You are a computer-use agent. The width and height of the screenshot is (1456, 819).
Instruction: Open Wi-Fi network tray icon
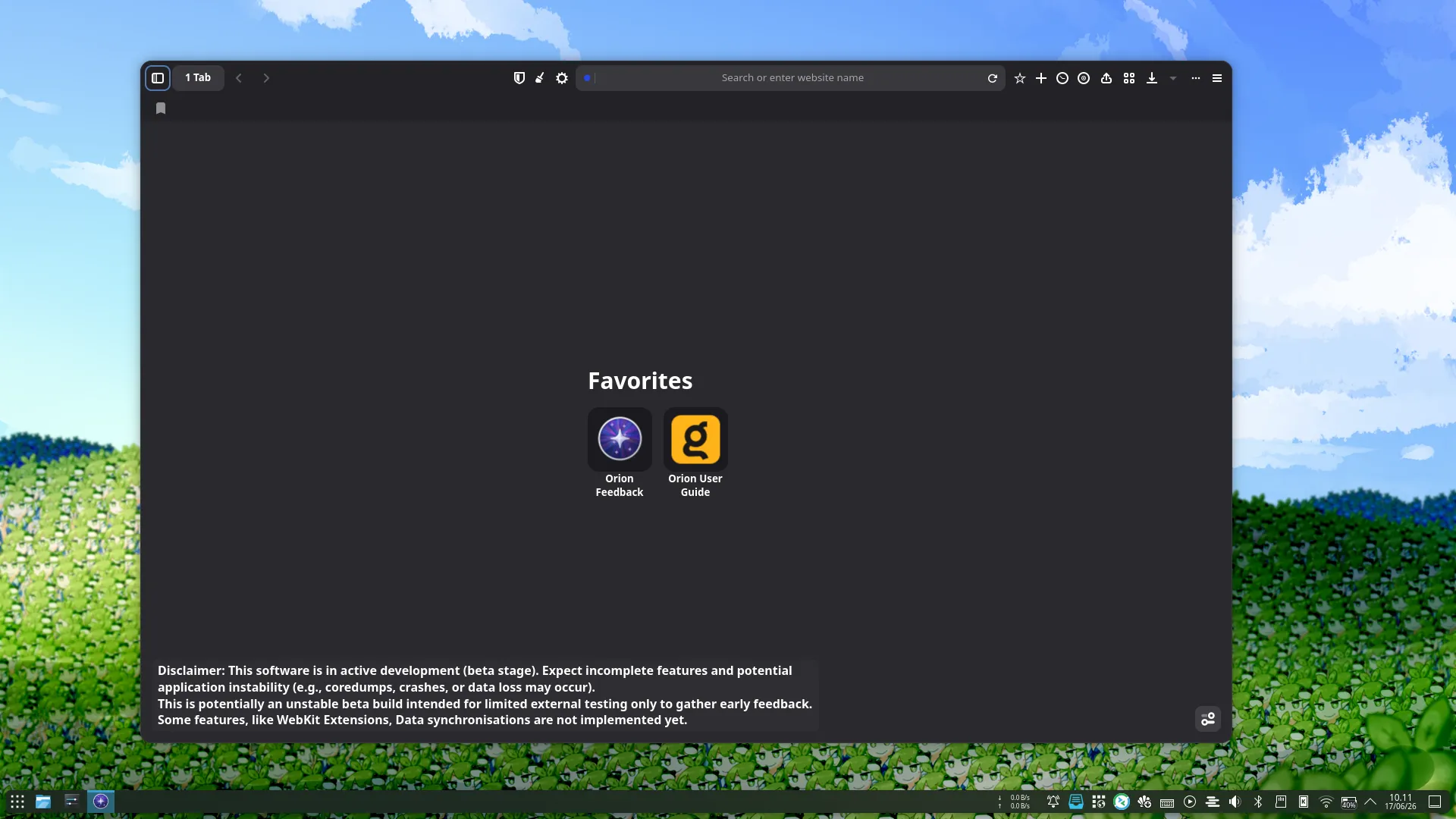1326,802
